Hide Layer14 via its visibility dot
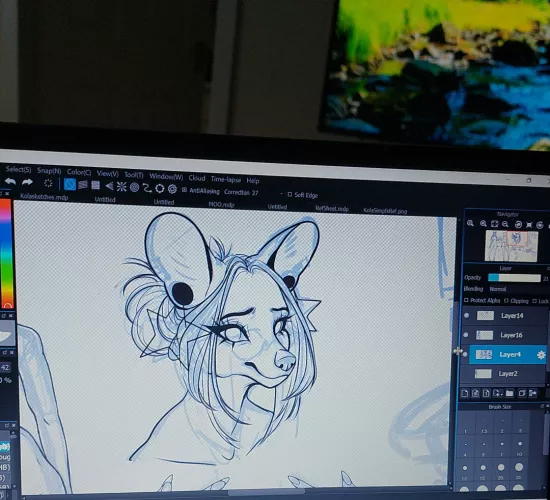 click(x=466, y=315)
